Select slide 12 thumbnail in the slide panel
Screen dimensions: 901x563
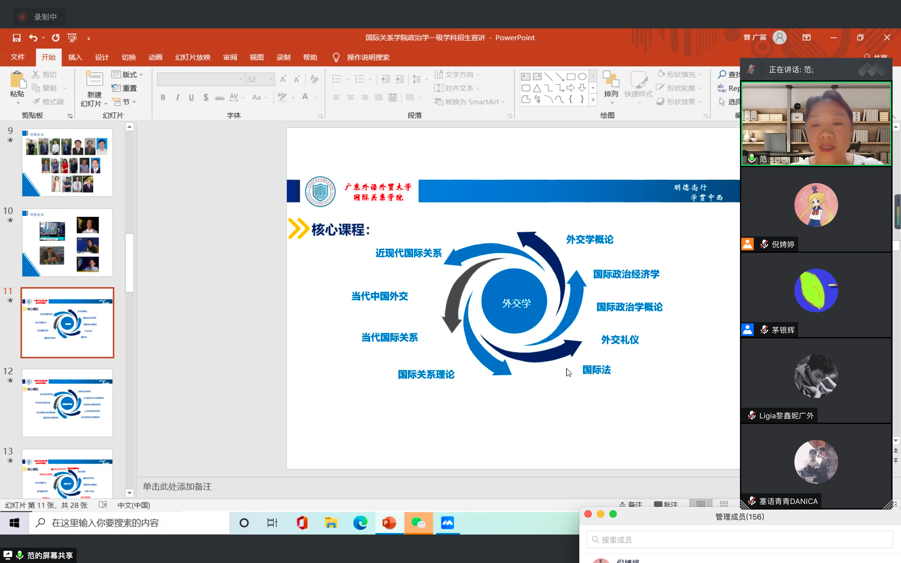coord(67,402)
